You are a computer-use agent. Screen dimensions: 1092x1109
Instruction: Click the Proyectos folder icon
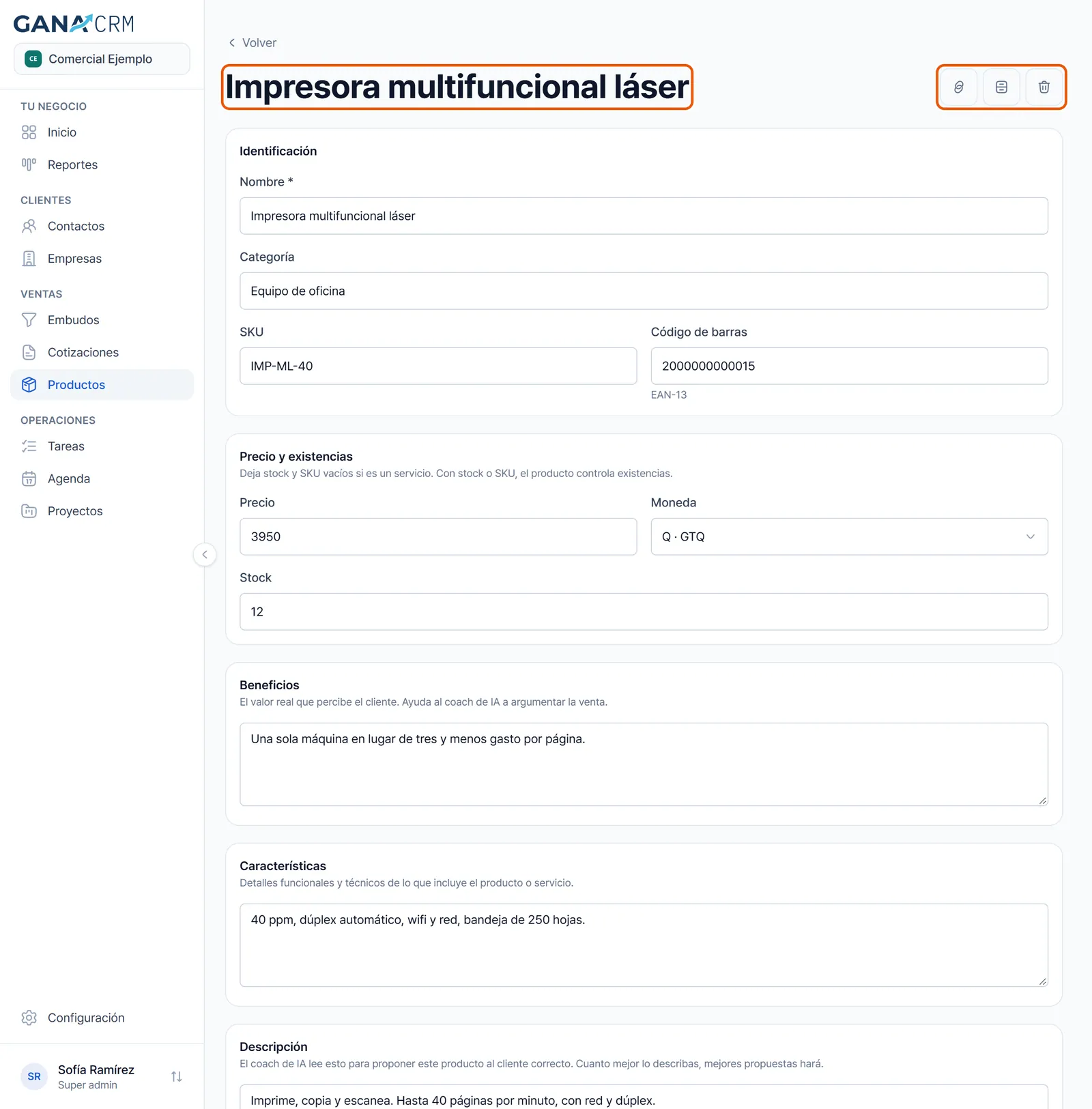pyautogui.click(x=29, y=511)
